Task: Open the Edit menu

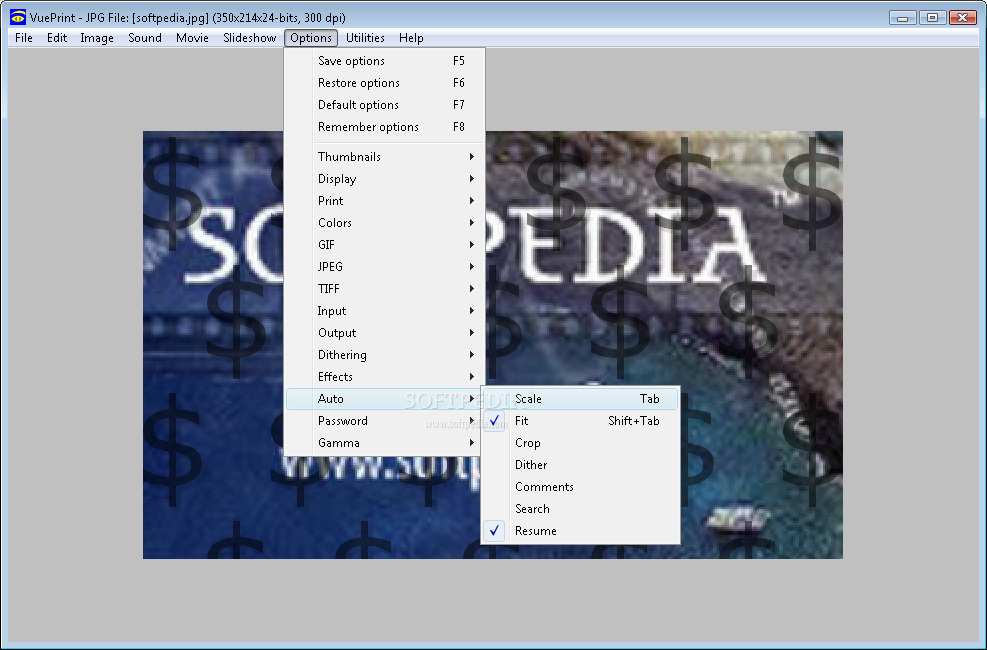Action: tap(57, 38)
